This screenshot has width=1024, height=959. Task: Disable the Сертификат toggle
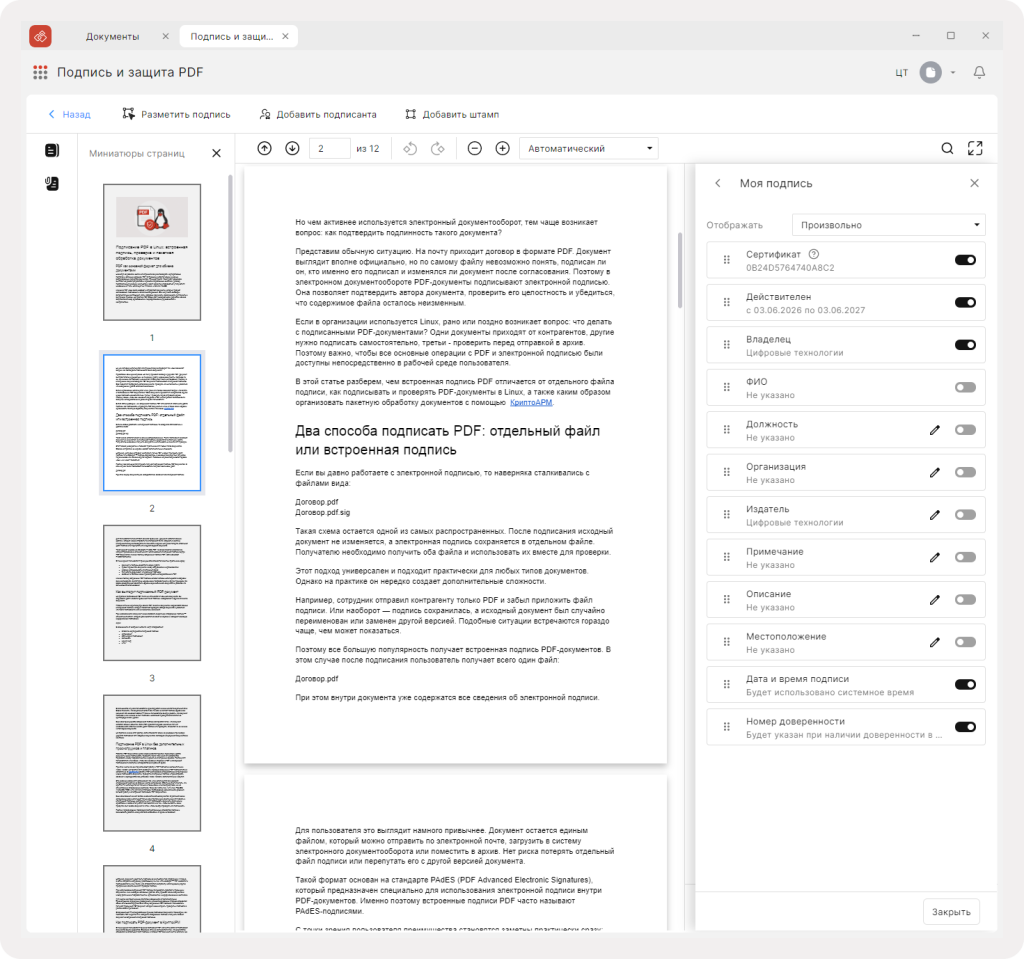[x=965, y=260]
